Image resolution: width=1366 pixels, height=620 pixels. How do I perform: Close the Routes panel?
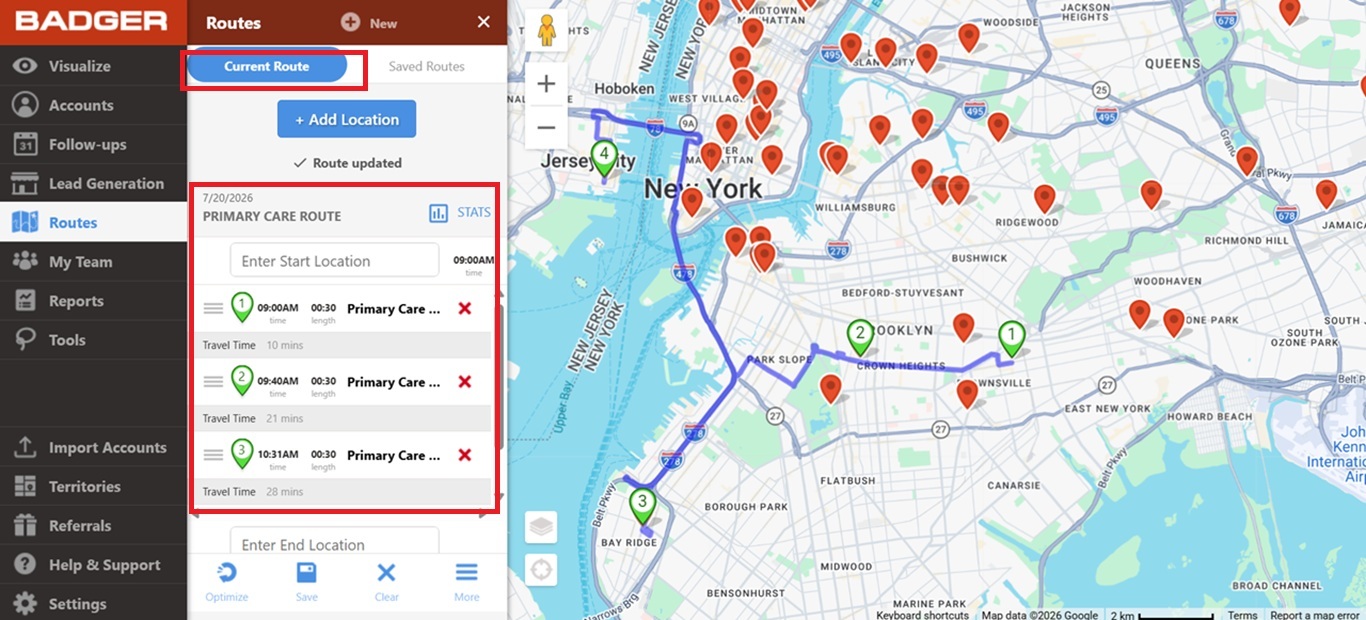[x=484, y=22]
